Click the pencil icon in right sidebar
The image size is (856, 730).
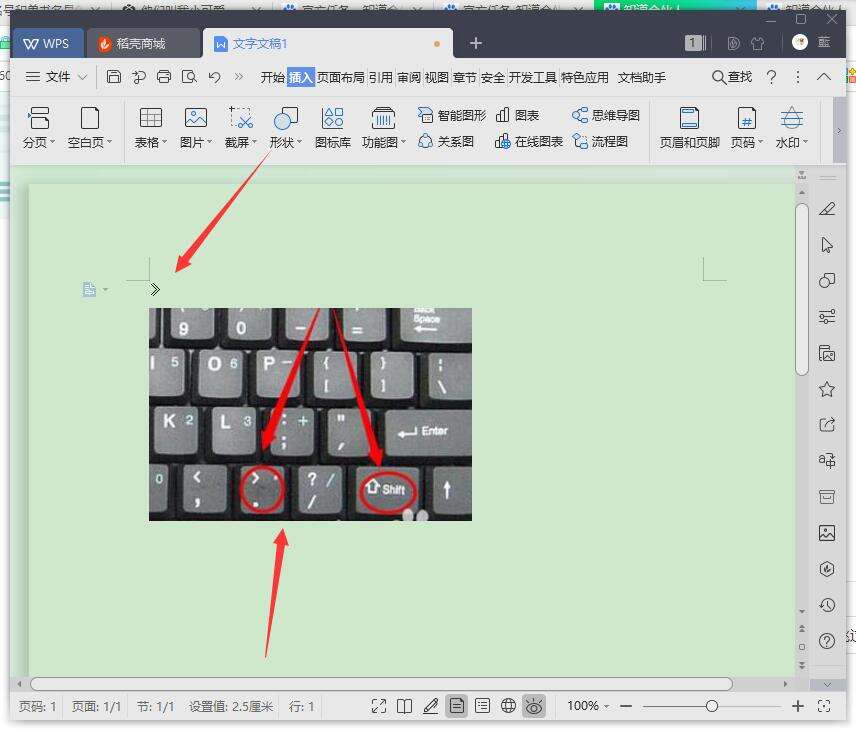pos(827,209)
